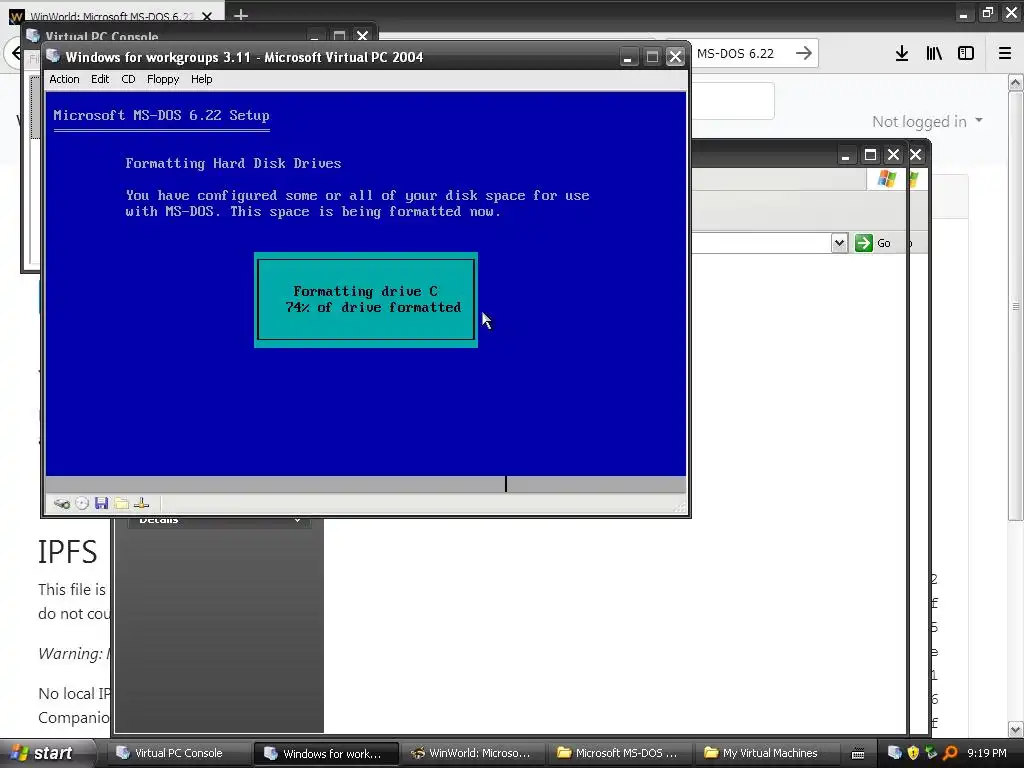Click the keyboard icon in taskbar
This screenshot has width=1024, height=768.
[x=858, y=754]
